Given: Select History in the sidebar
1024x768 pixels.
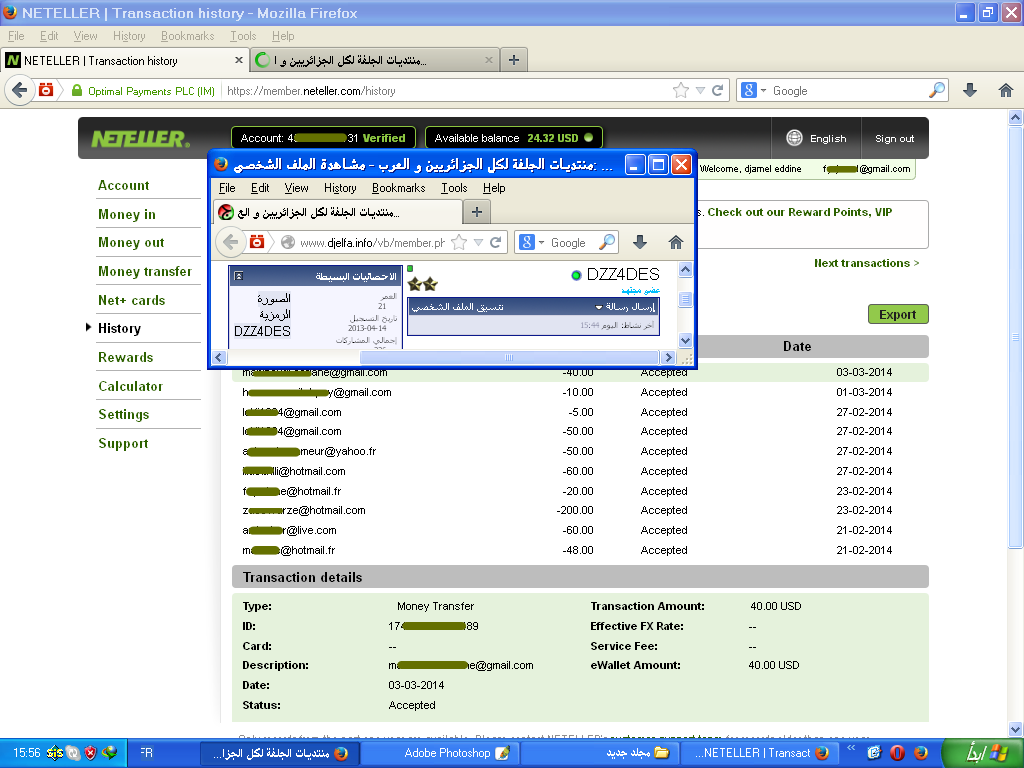Looking at the screenshot, I should click(x=119, y=328).
